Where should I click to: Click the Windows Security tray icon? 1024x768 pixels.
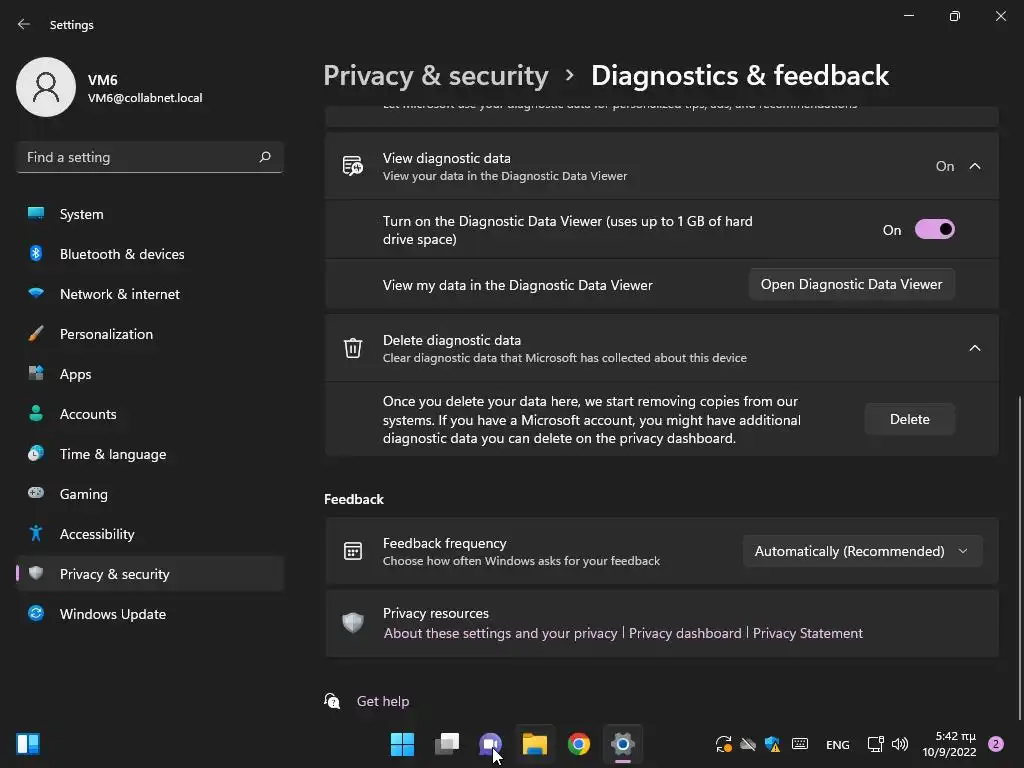(x=773, y=744)
